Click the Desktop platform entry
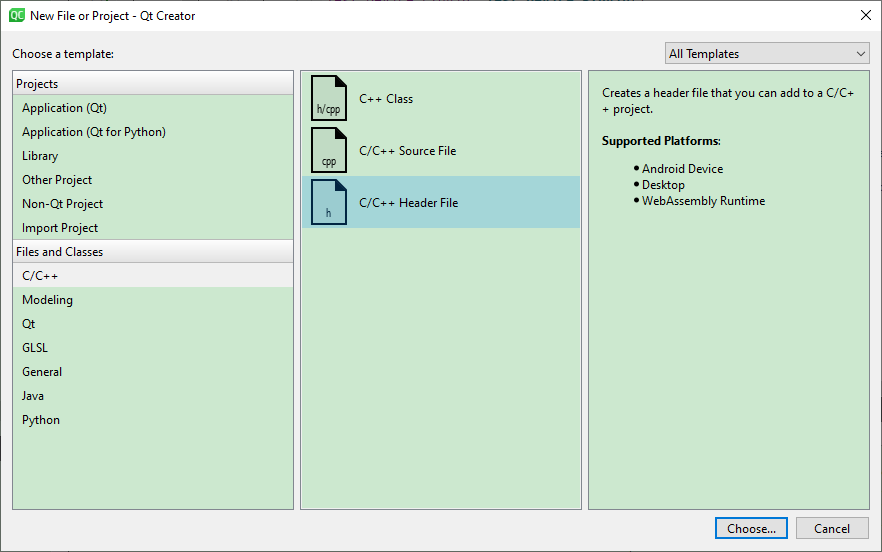This screenshot has width=882, height=552. click(663, 185)
